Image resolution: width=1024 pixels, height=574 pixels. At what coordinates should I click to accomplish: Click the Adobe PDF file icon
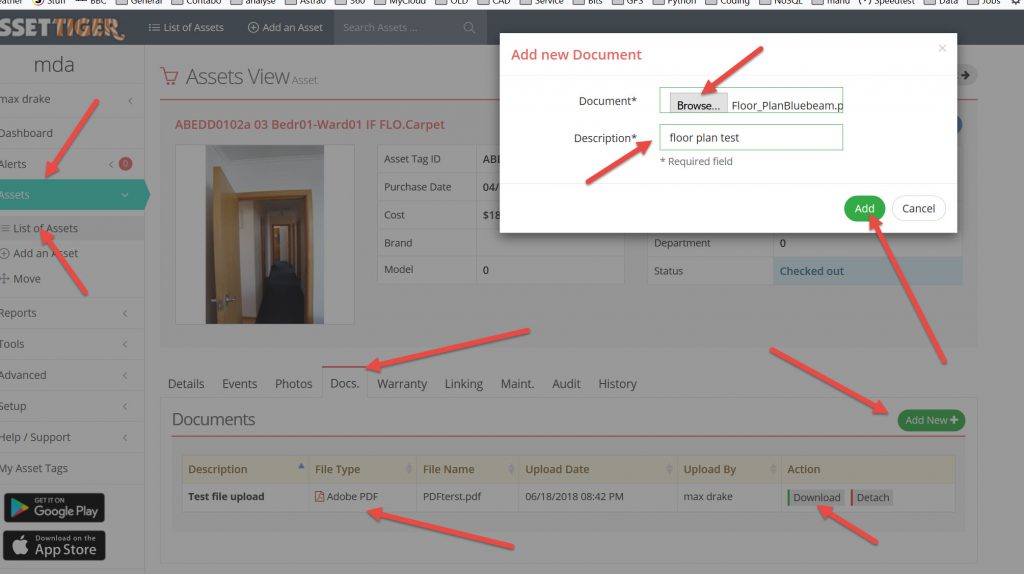pos(320,497)
